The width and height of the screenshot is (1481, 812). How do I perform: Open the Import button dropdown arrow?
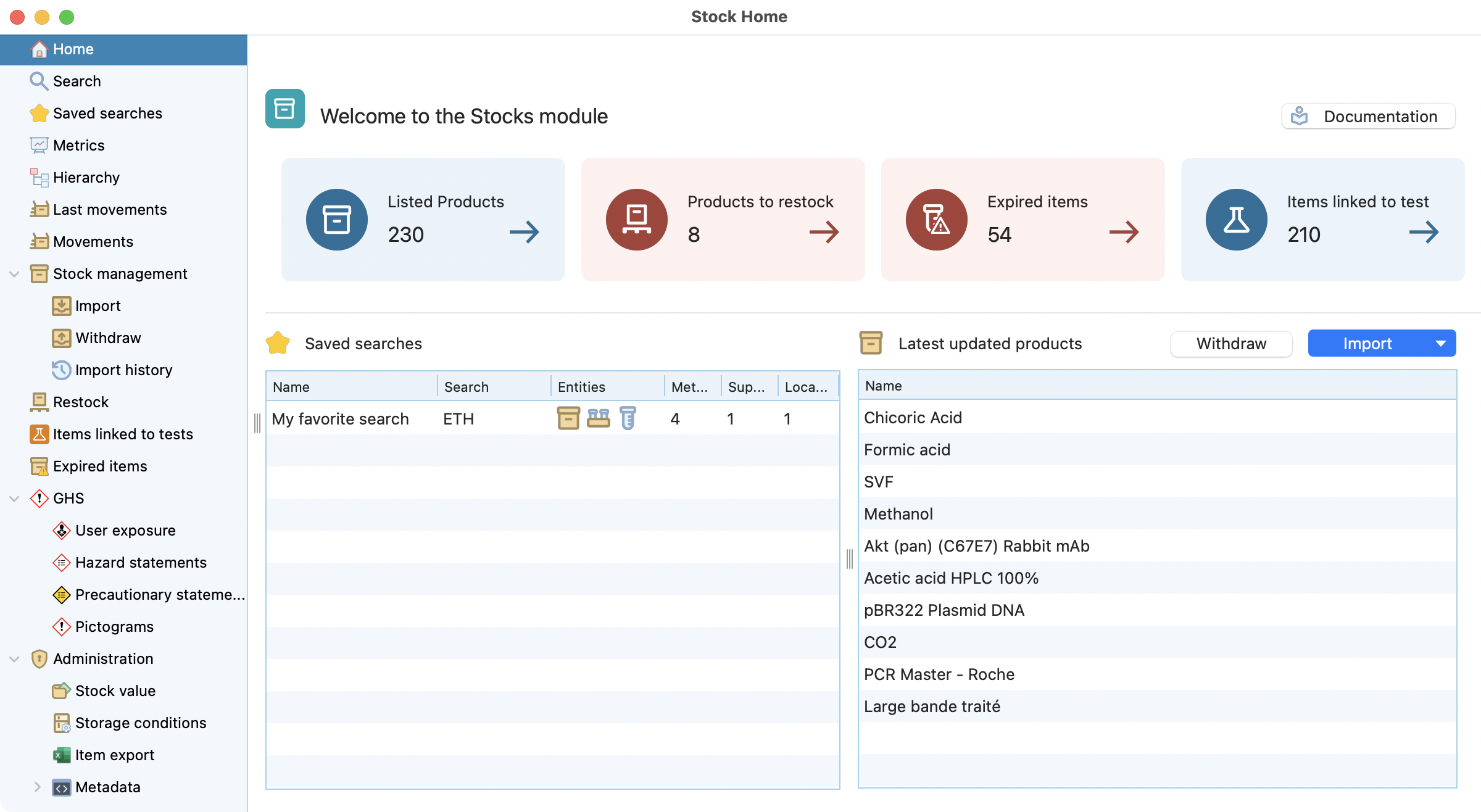point(1441,344)
